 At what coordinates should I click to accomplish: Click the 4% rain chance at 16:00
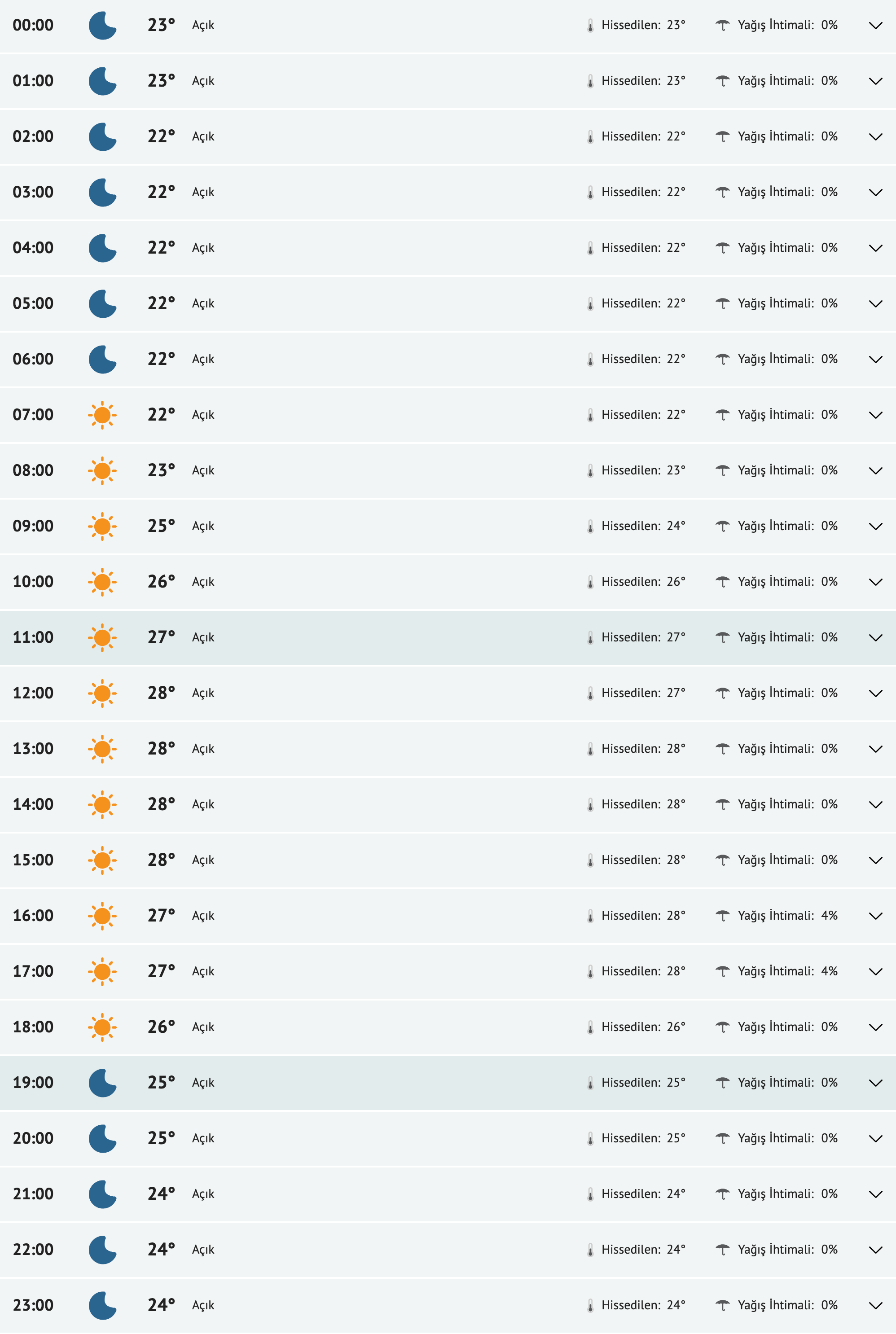(x=829, y=915)
